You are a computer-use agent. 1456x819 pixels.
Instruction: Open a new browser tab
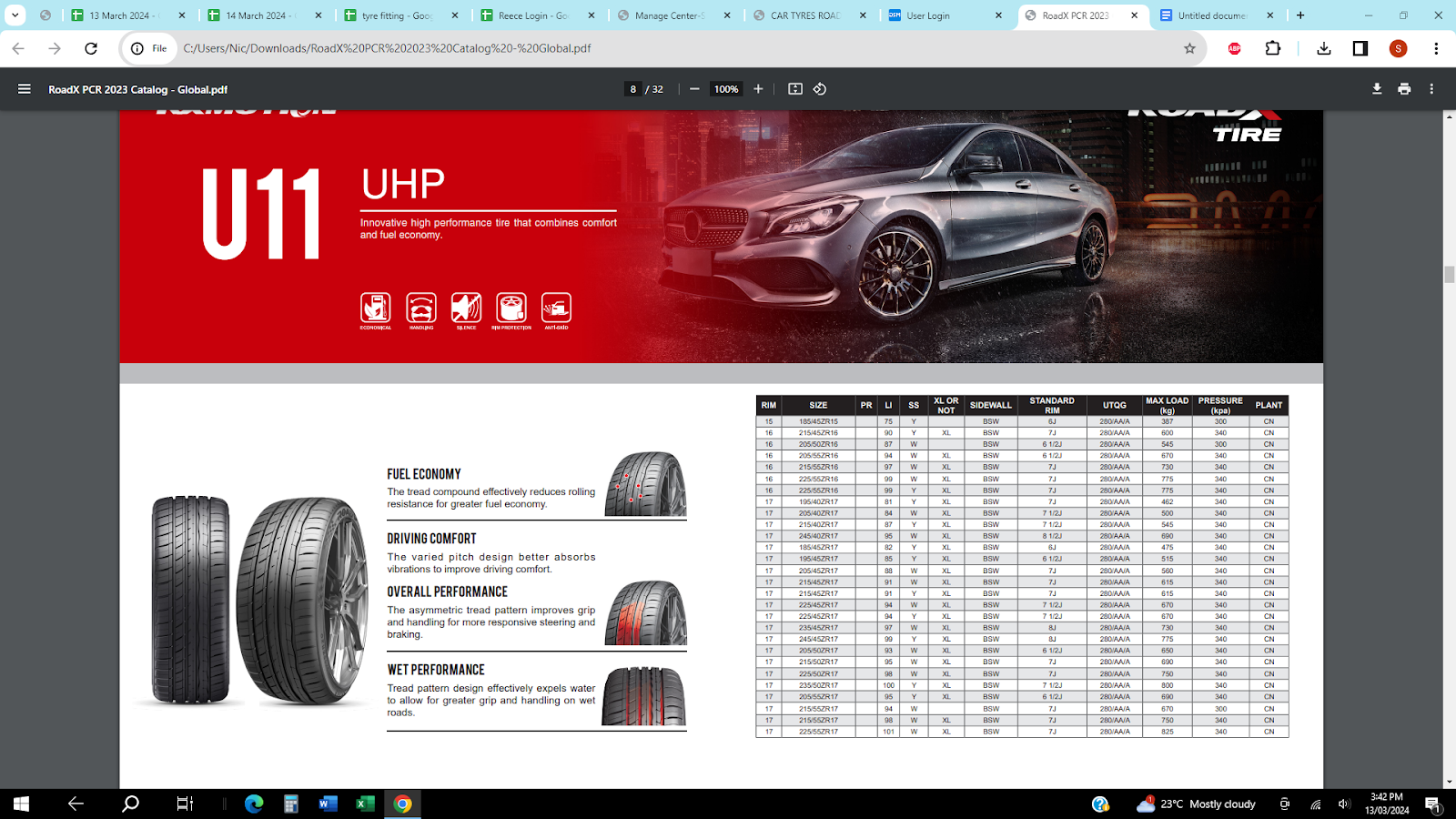[x=1300, y=15]
